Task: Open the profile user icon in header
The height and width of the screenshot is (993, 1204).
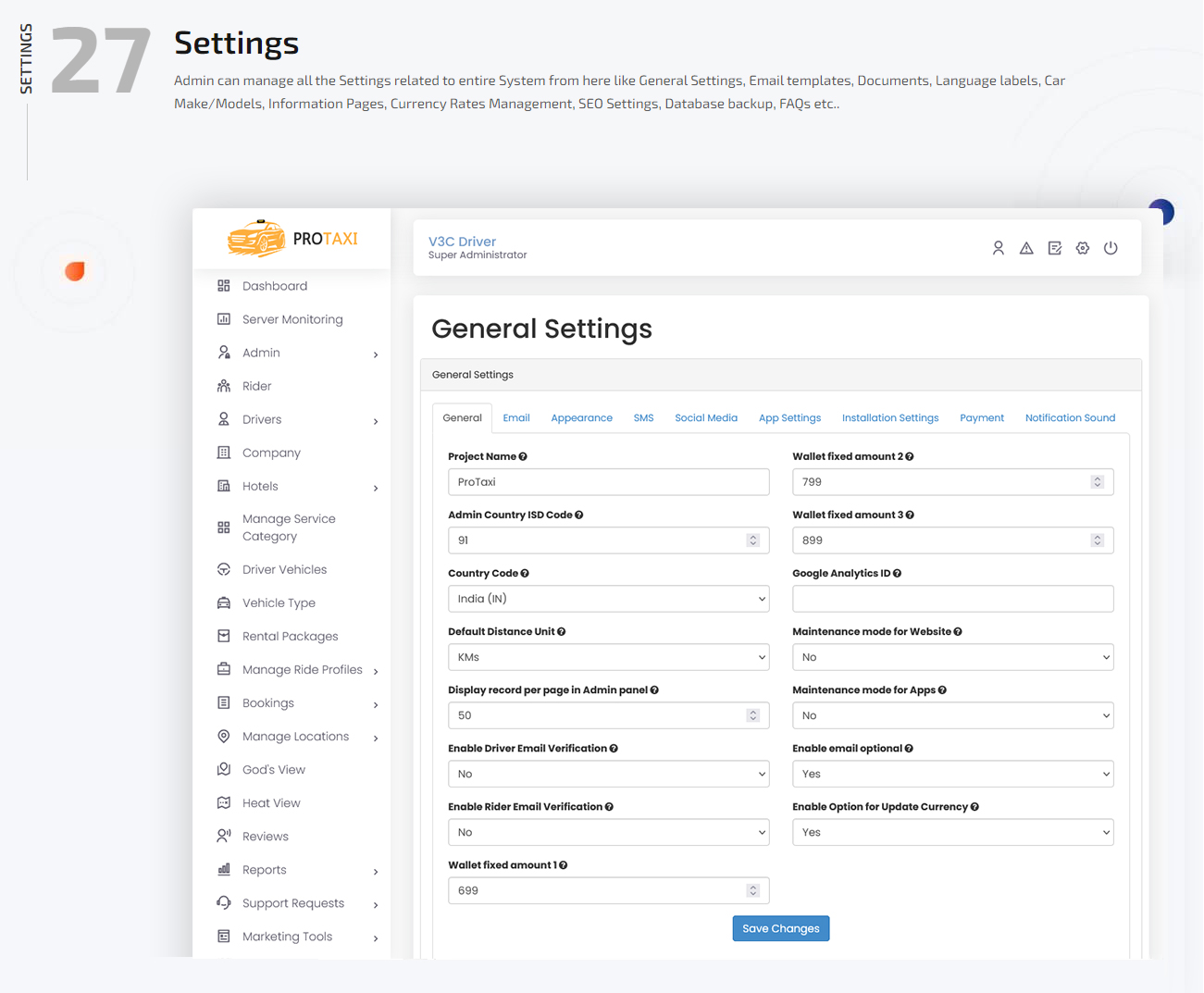Action: point(999,248)
